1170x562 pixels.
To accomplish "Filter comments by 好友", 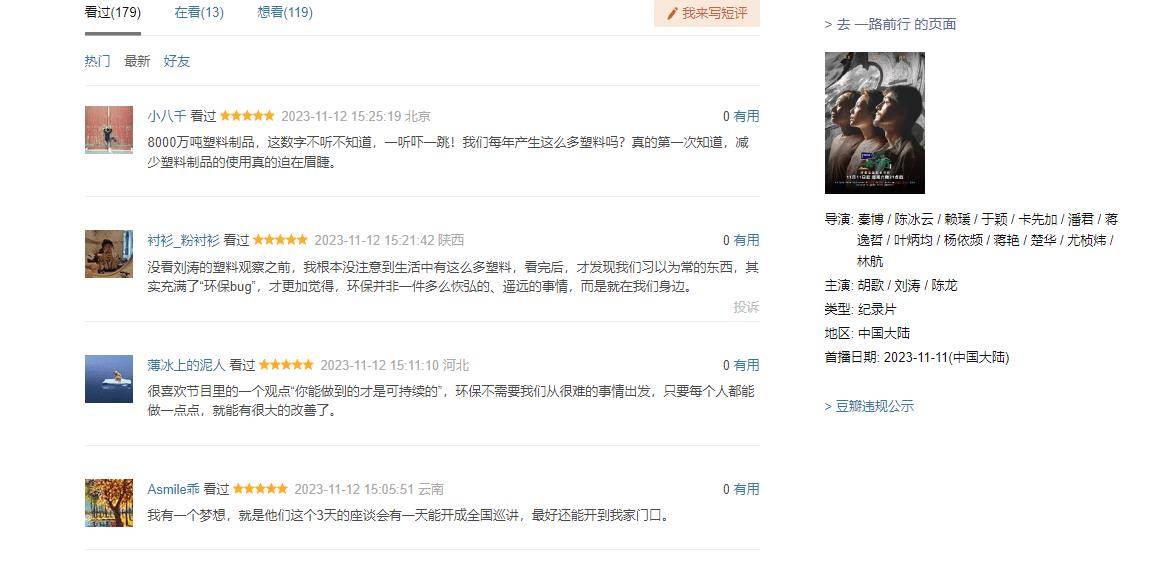I will pos(177,61).
